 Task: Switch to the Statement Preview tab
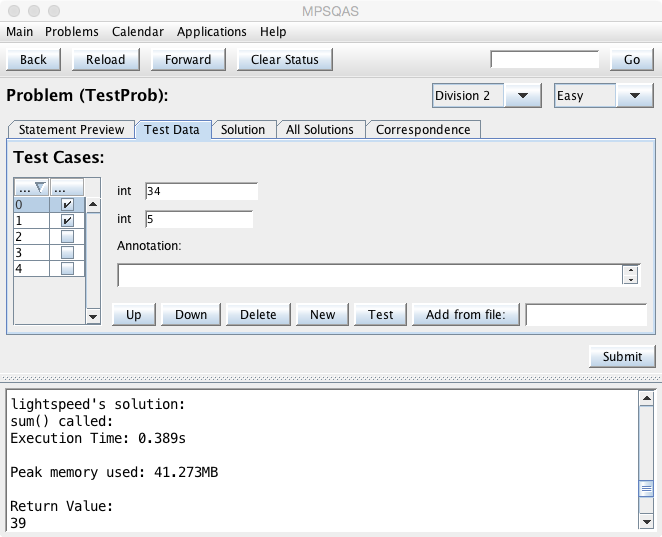click(71, 129)
